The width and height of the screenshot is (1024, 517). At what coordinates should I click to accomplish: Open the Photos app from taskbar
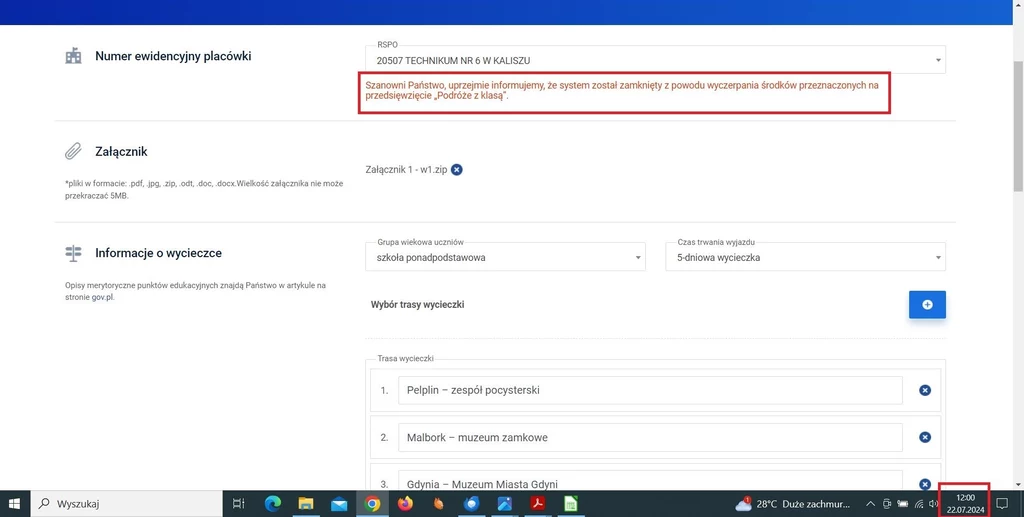pos(504,504)
